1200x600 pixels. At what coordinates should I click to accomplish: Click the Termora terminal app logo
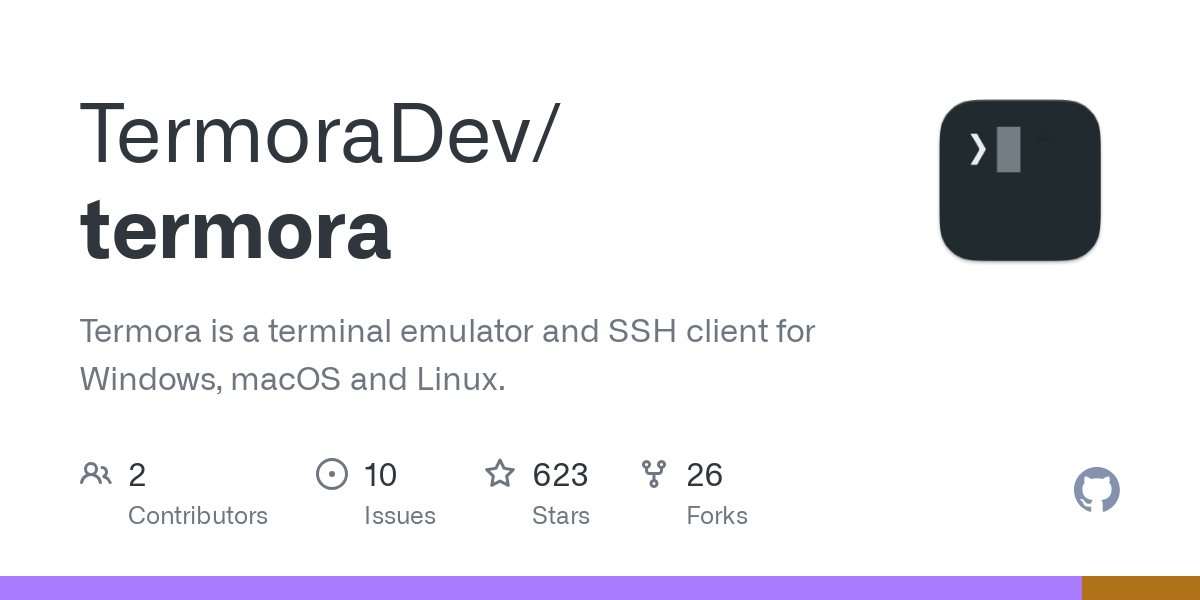pos(1020,180)
